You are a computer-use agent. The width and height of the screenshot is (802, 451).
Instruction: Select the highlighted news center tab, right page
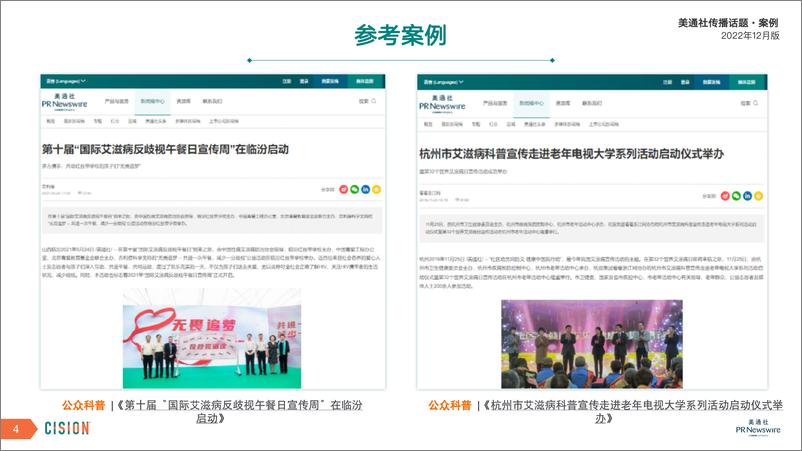pyautogui.click(x=531, y=104)
